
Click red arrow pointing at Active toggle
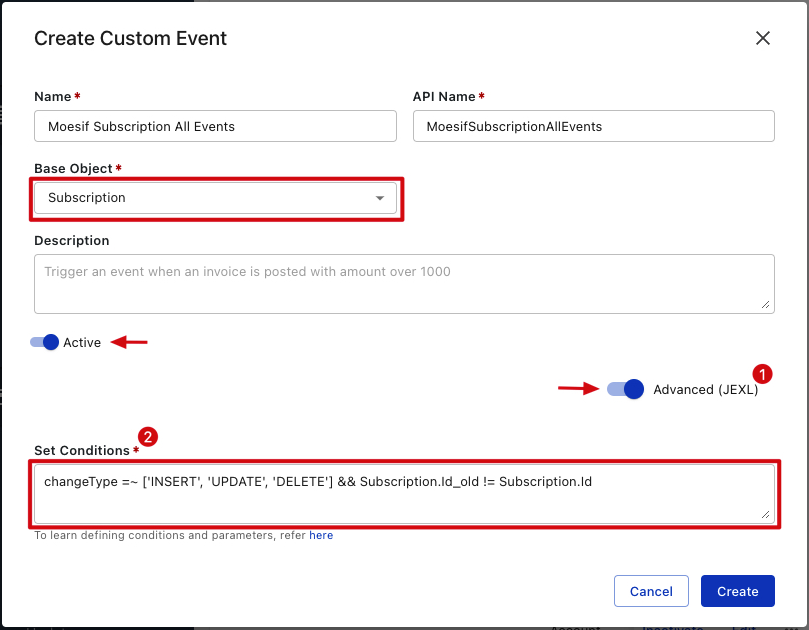129,342
